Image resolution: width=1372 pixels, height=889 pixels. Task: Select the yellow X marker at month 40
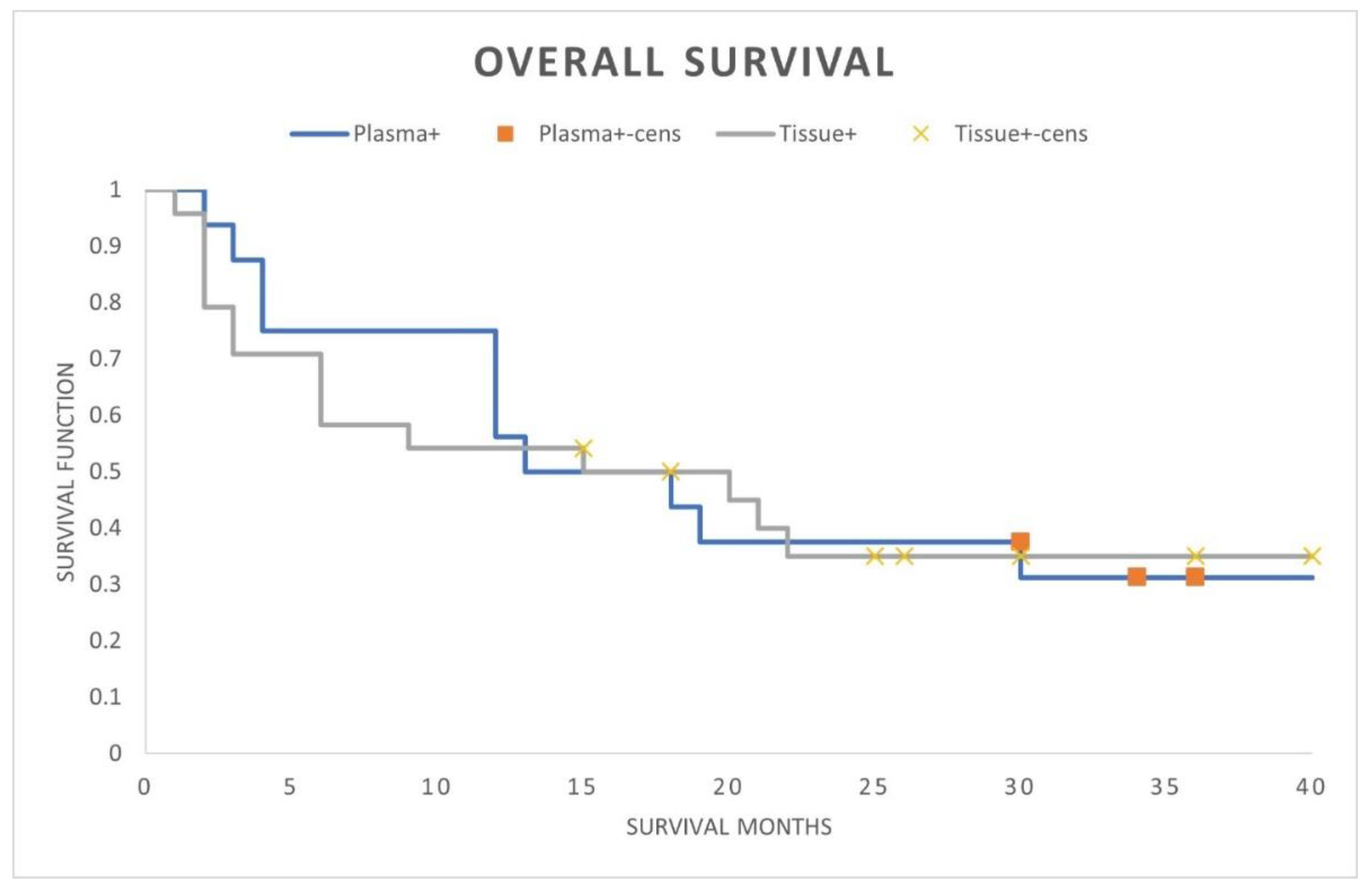click(1312, 556)
